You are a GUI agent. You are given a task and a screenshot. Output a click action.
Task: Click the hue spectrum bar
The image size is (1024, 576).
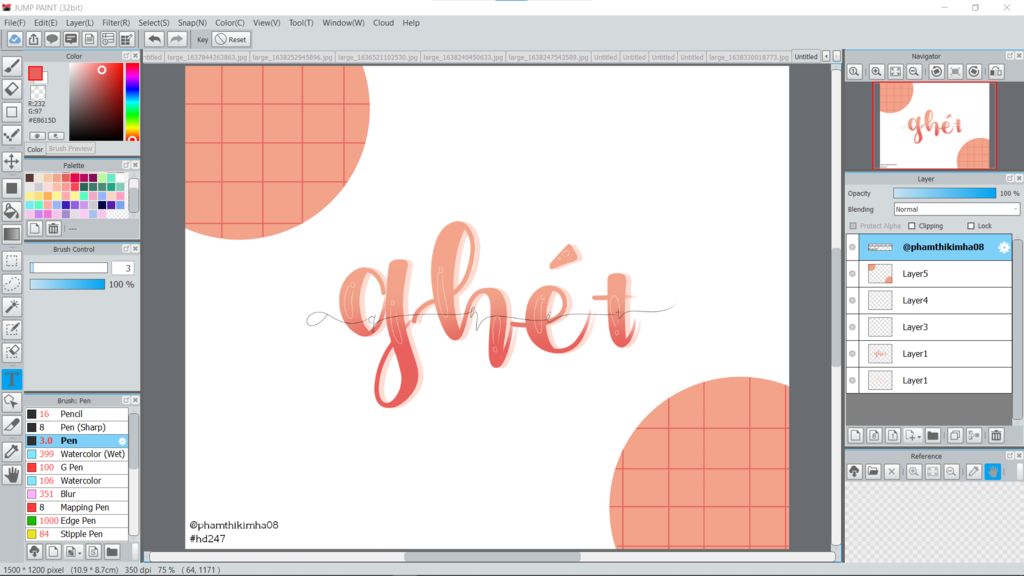pyautogui.click(x=132, y=103)
